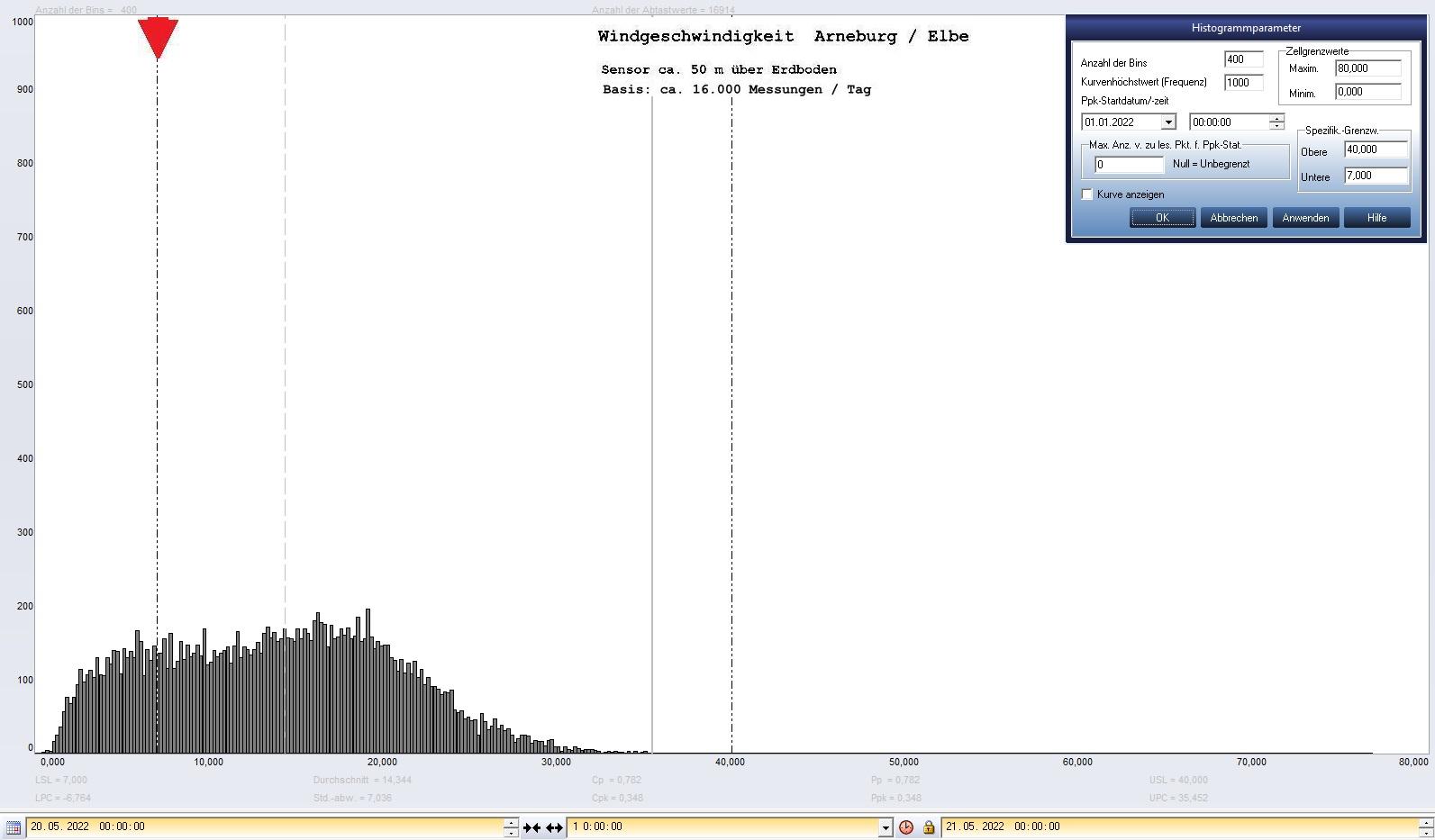Click the compress time range arrows icon
The image size is (1435, 840).
coord(531,827)
